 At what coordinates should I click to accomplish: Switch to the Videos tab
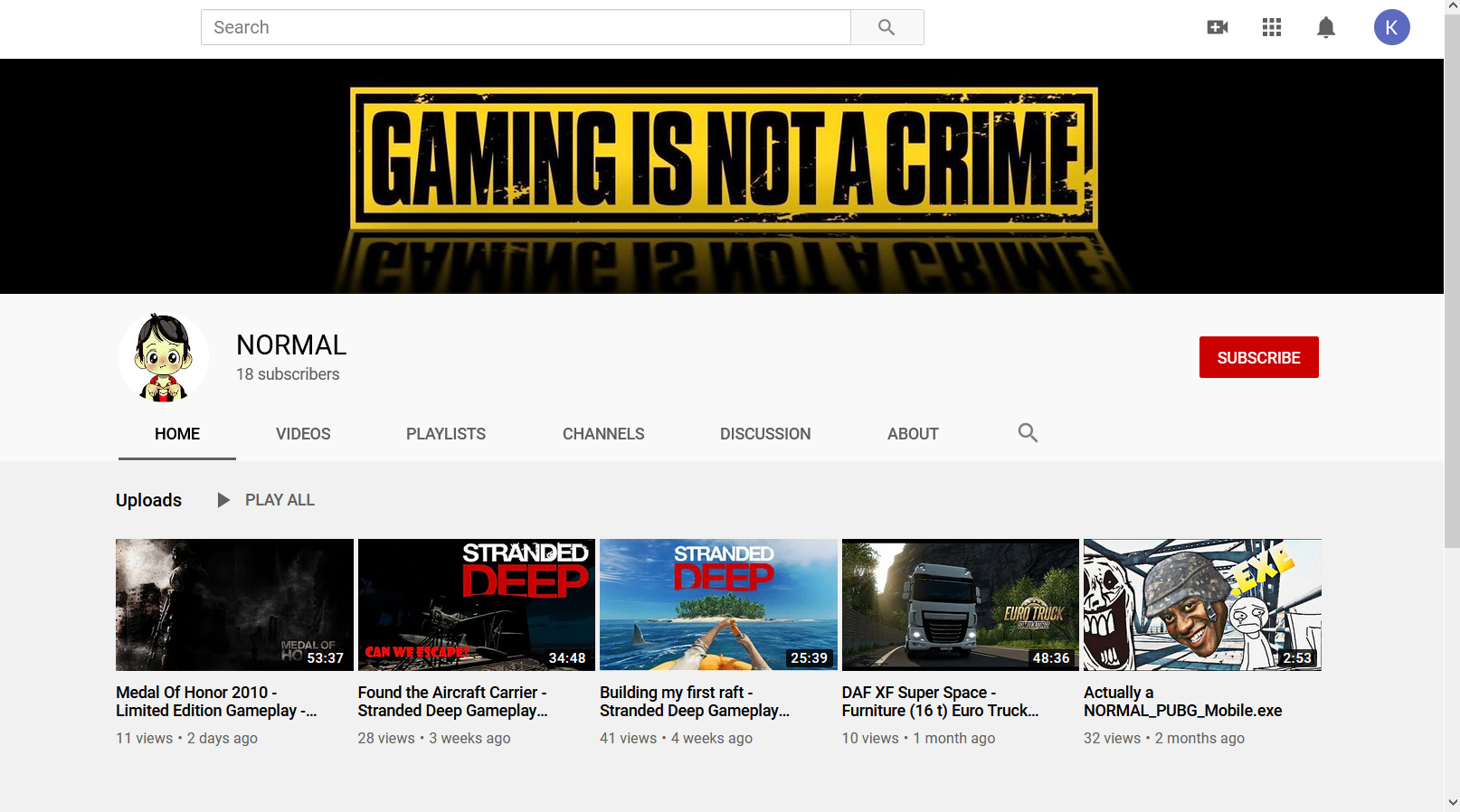(x=303, y=434)
